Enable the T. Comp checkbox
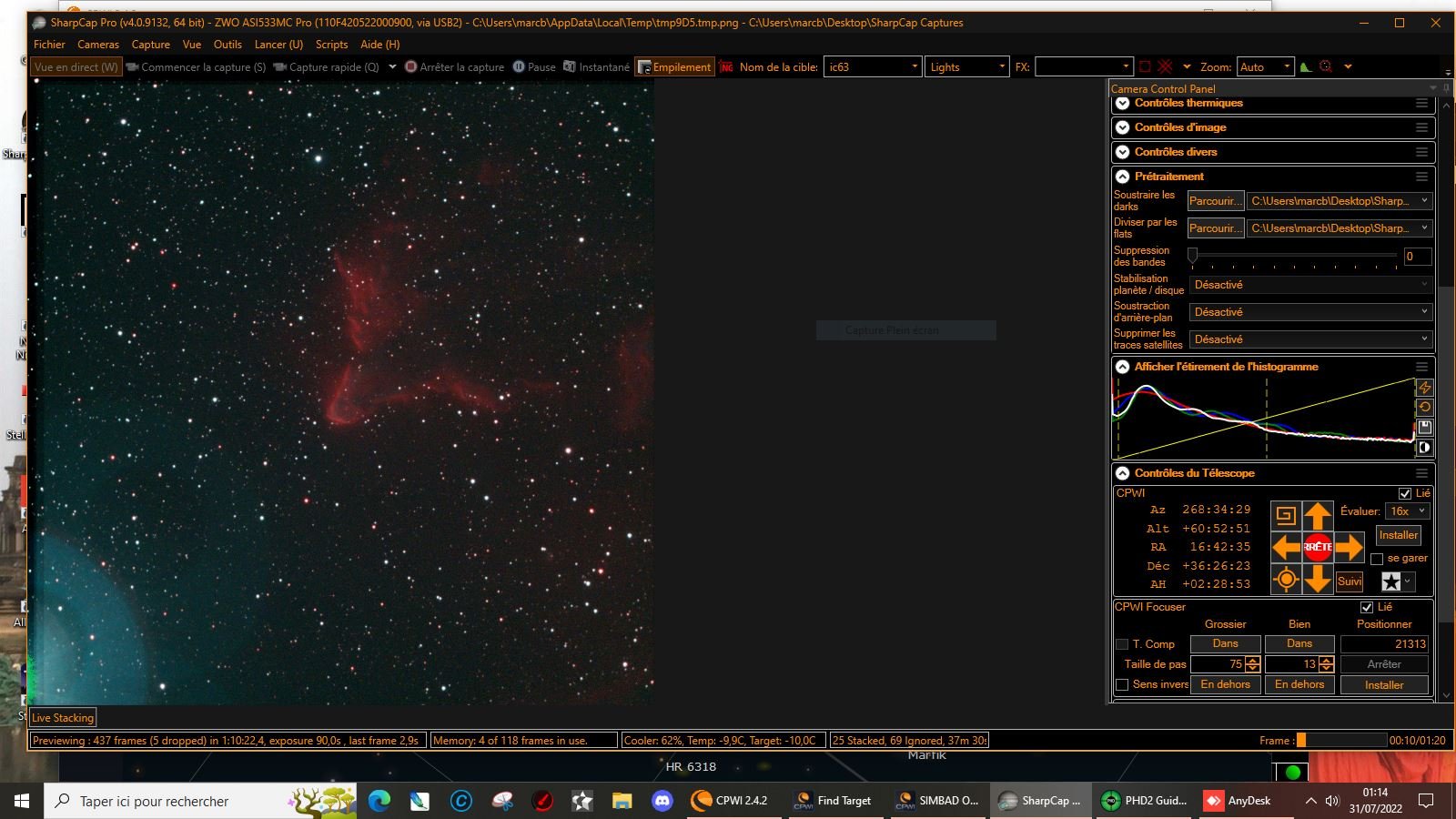This screenshot has width=1456, height=819. 1122,644
